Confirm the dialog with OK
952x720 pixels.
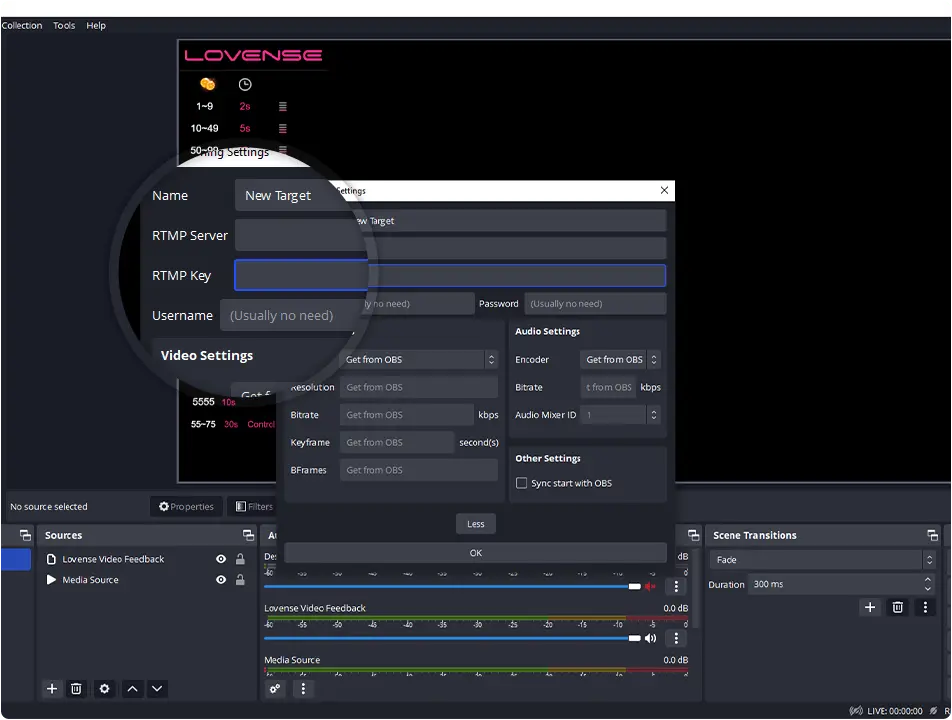(475, 553)
